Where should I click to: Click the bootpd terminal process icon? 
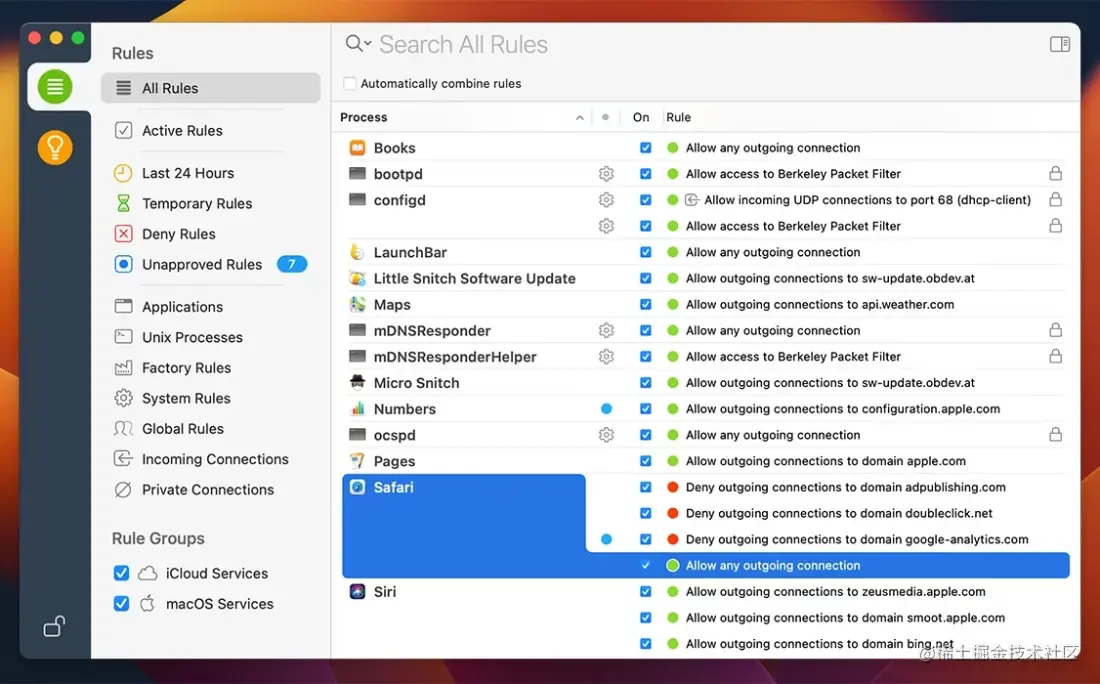[357, 173]
